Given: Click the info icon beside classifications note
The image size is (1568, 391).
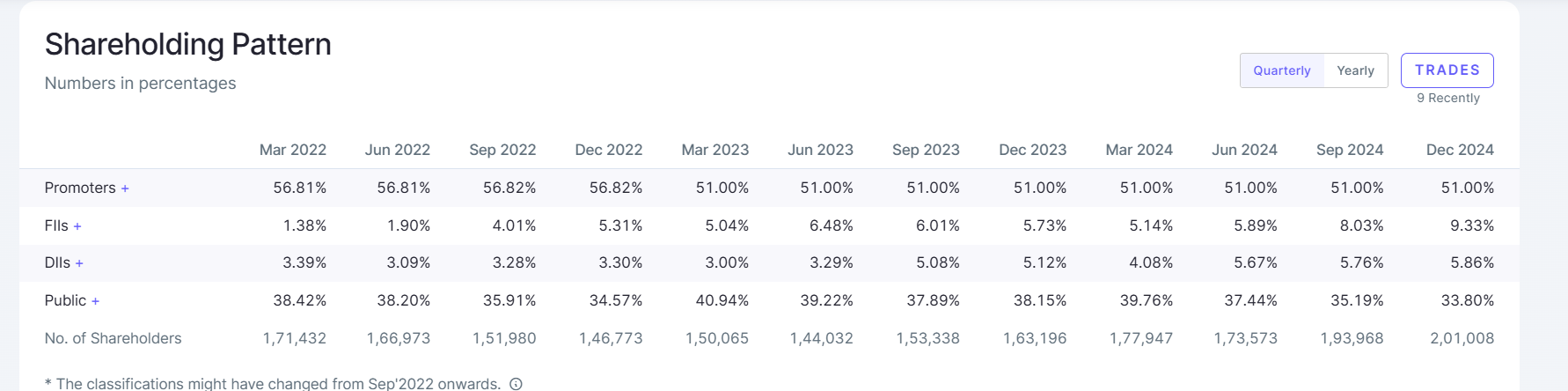Looking at the screenshot, I should 517,384.
